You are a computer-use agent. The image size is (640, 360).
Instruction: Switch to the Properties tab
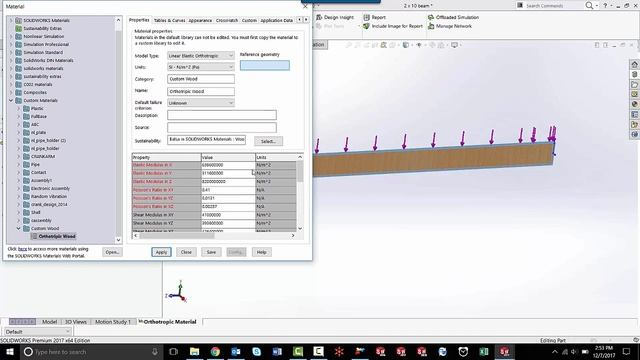coord(139,20)
